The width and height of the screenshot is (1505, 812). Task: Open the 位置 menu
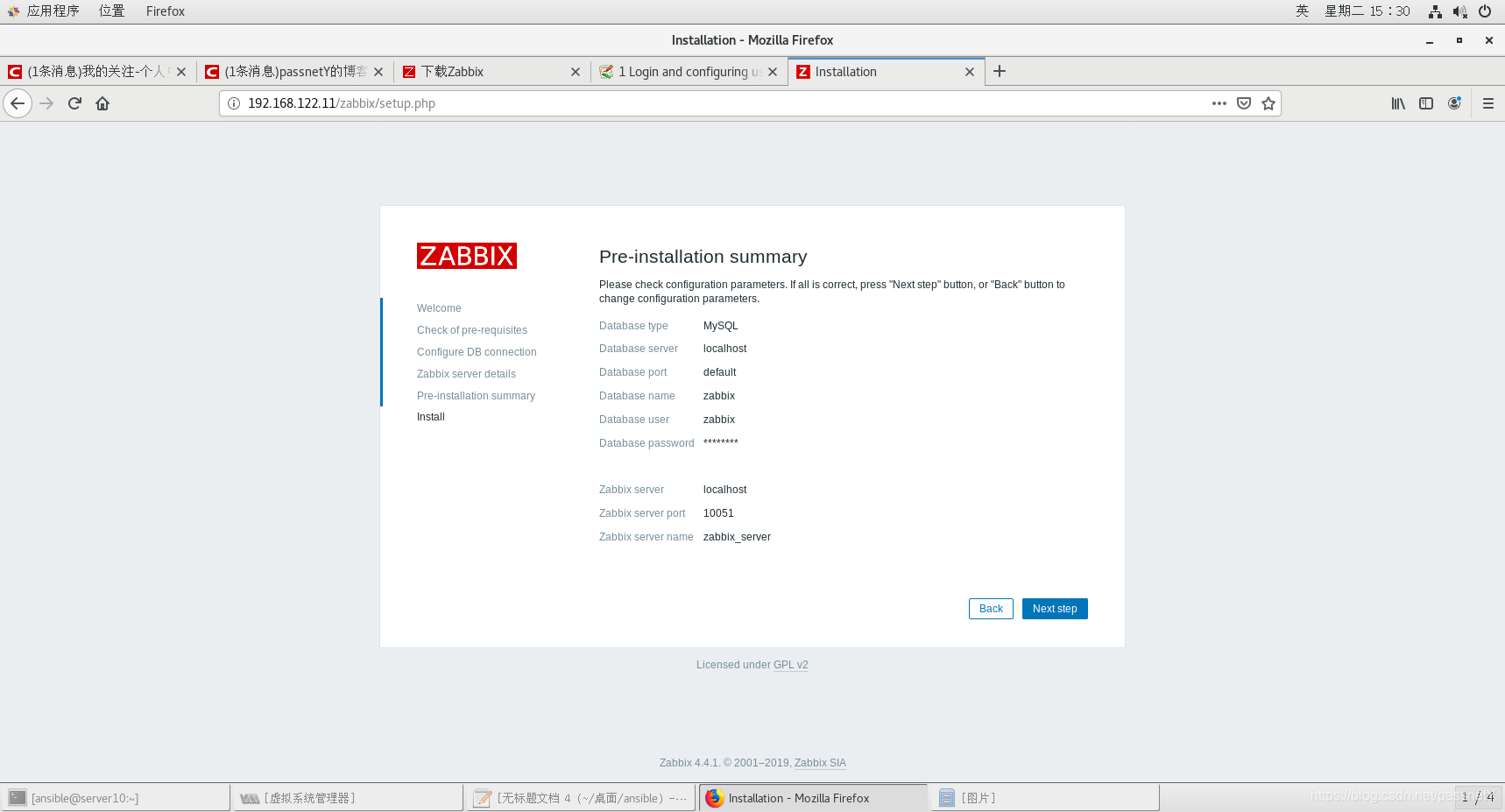click(x=111, y=11)
